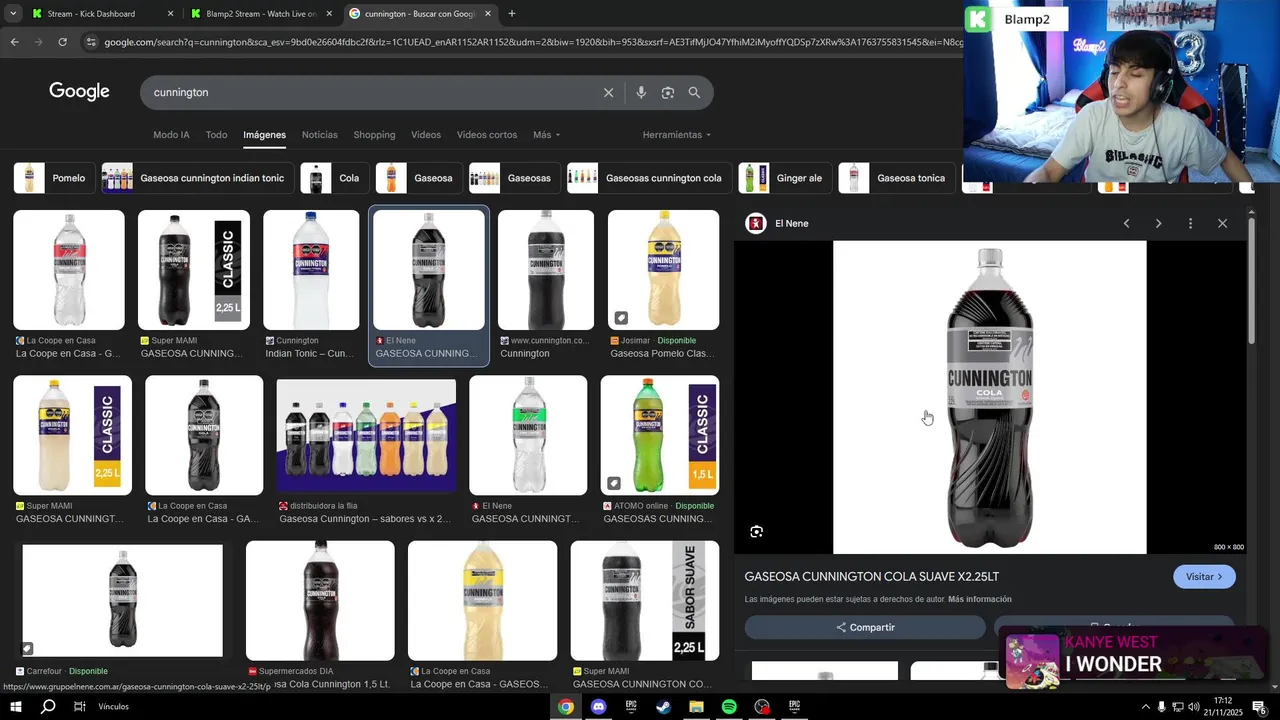Click the preview panel vertical scrollbar

pos(1251,280)
